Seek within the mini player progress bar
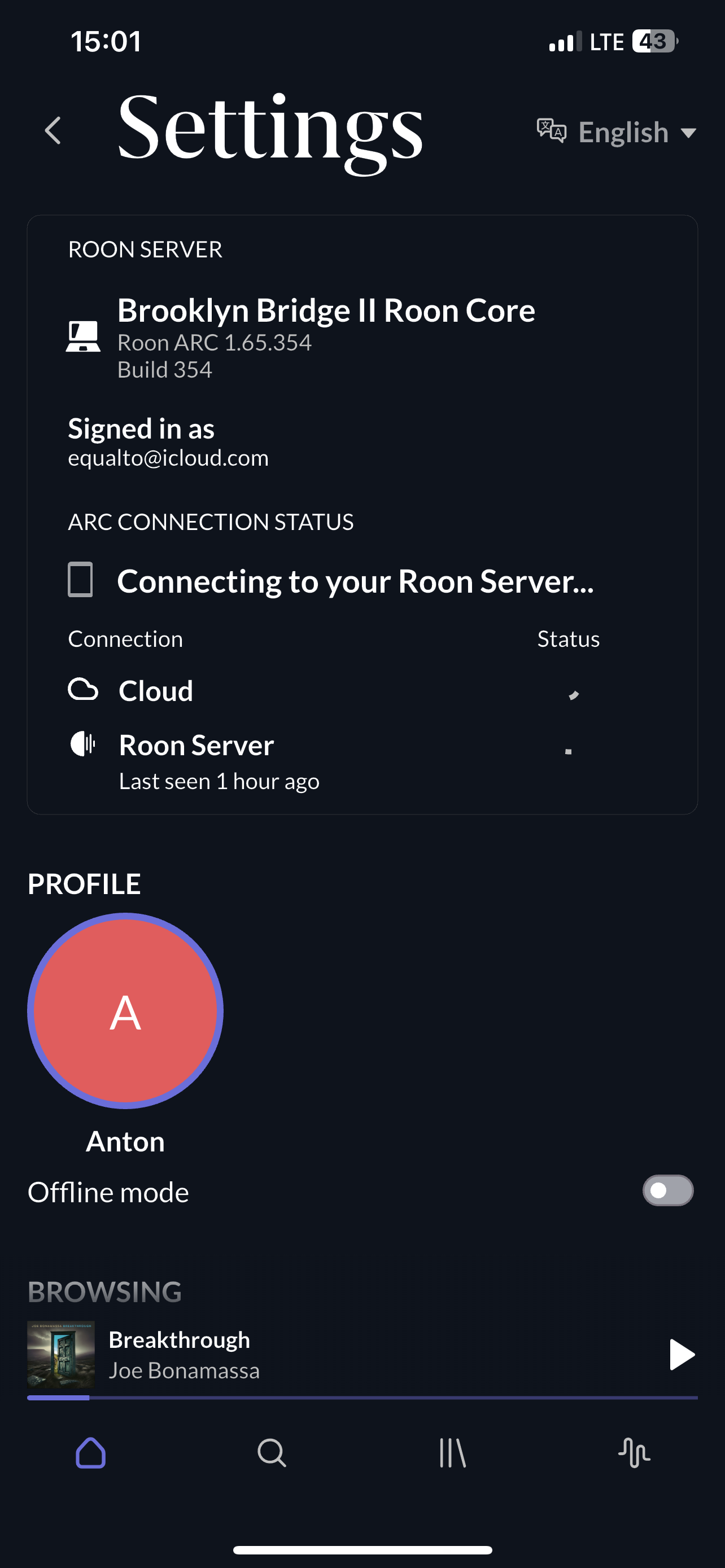Screen dimensions: 725x1568 (x=362, y=1398)
